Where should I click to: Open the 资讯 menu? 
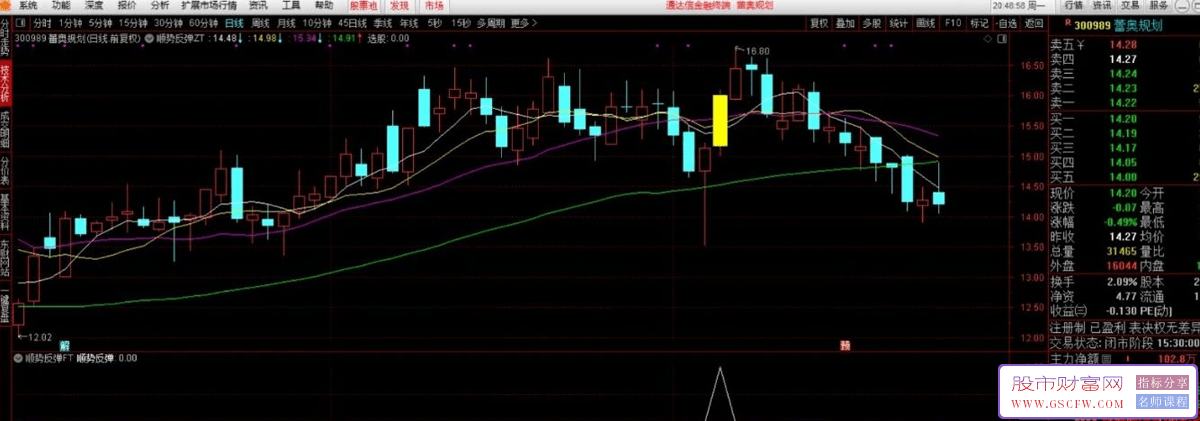[x=258, y=5]
